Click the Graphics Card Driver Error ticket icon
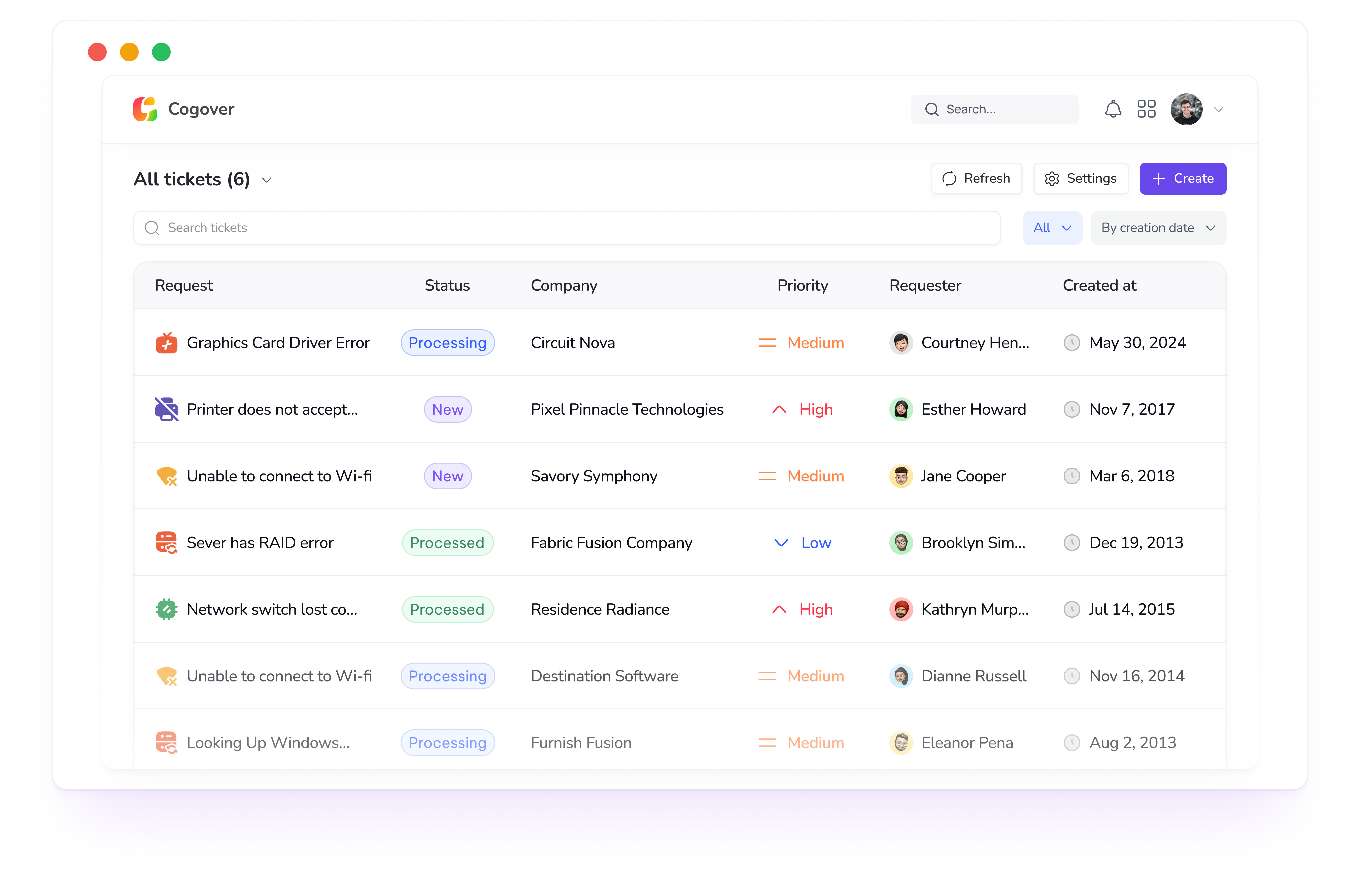1360x896 pixels. [x=166, y=343]
